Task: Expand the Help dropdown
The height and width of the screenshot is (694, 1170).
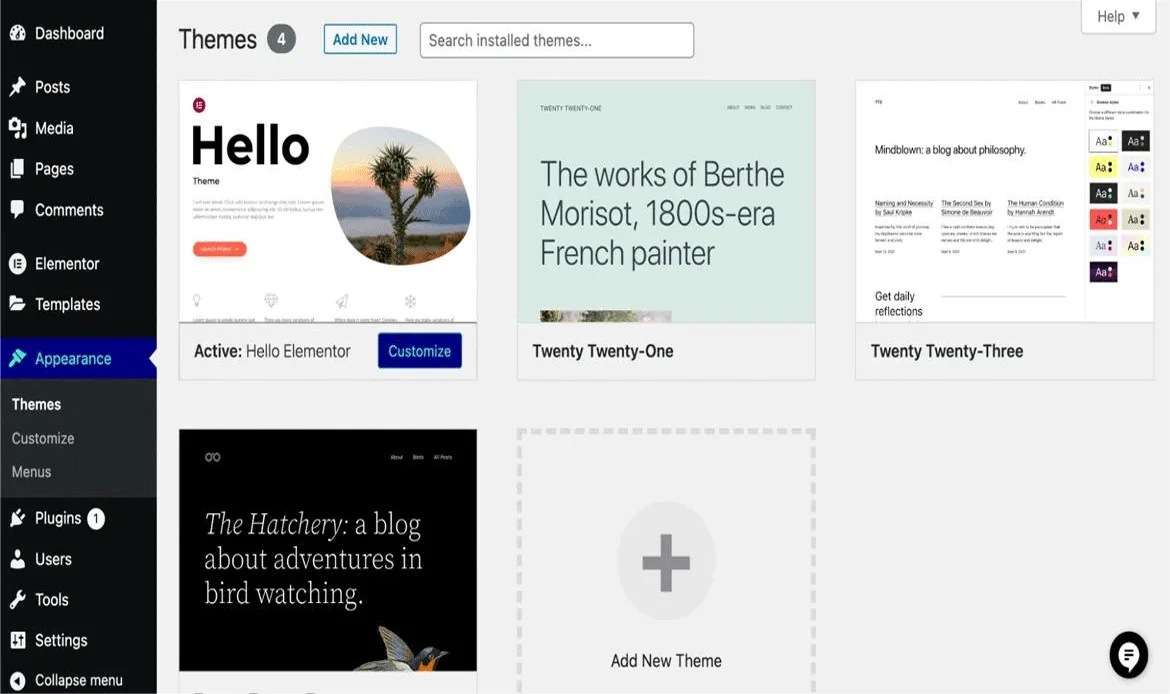Action: tap(1118, 16)
